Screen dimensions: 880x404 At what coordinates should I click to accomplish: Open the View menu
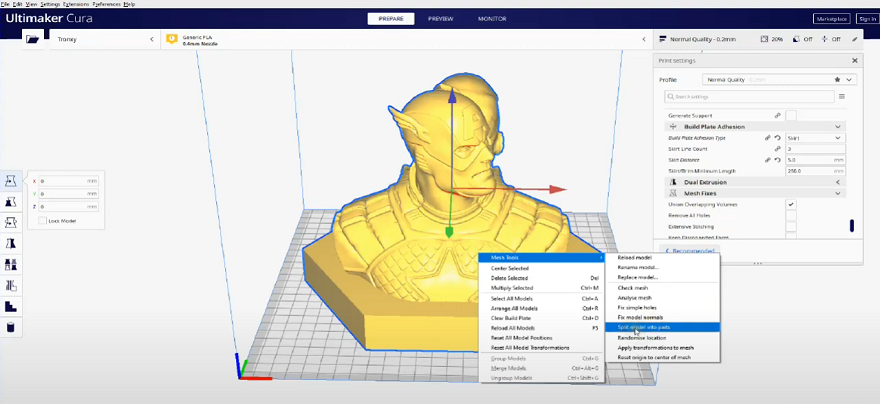[x=31, y=4]
